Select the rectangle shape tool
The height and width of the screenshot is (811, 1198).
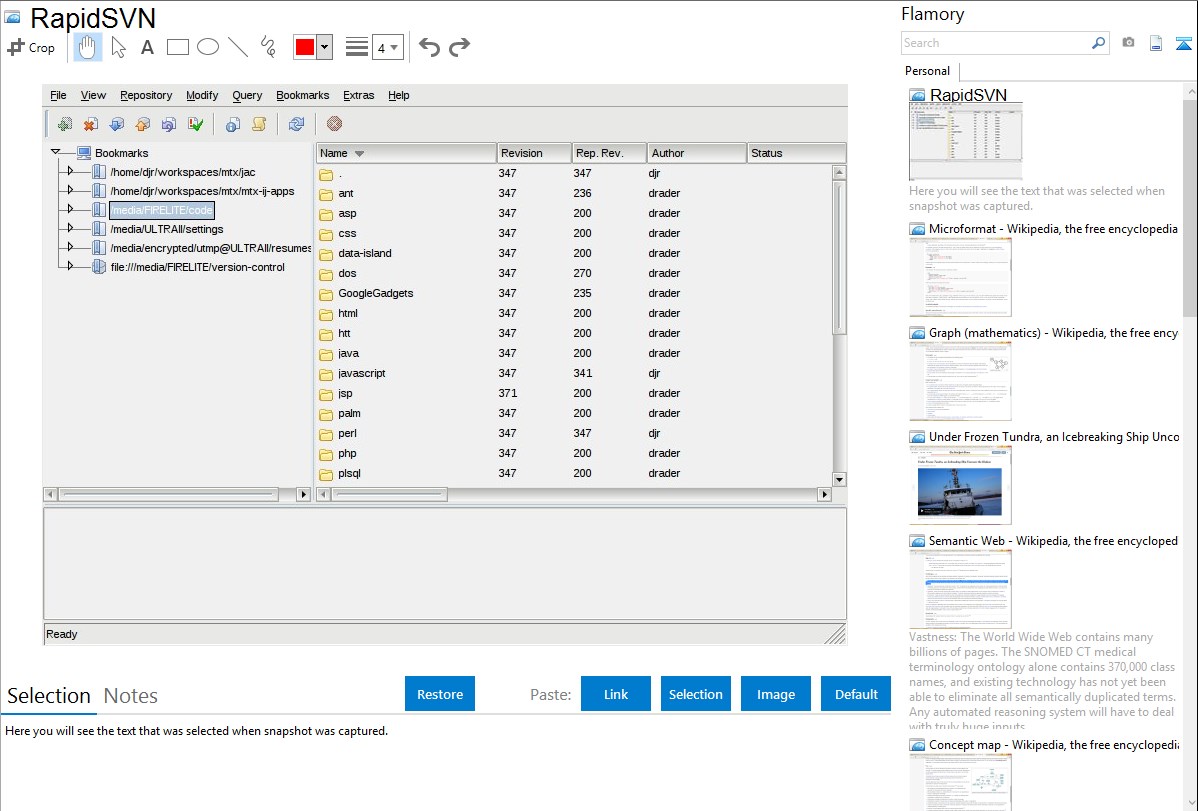(x=177, y=47)
